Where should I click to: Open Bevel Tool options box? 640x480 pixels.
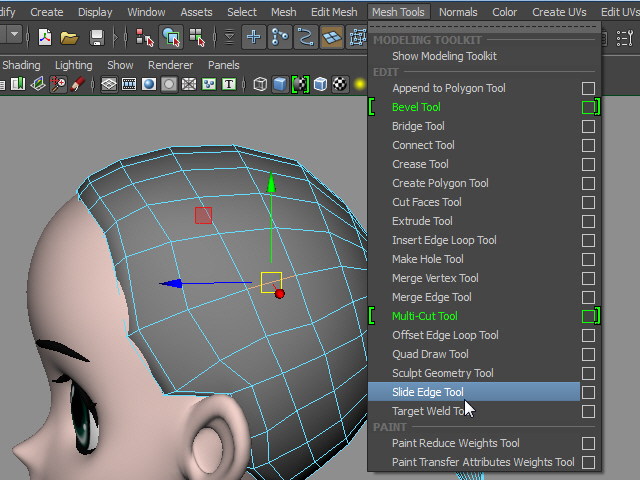pyautogui.click(x=588, y=107)
